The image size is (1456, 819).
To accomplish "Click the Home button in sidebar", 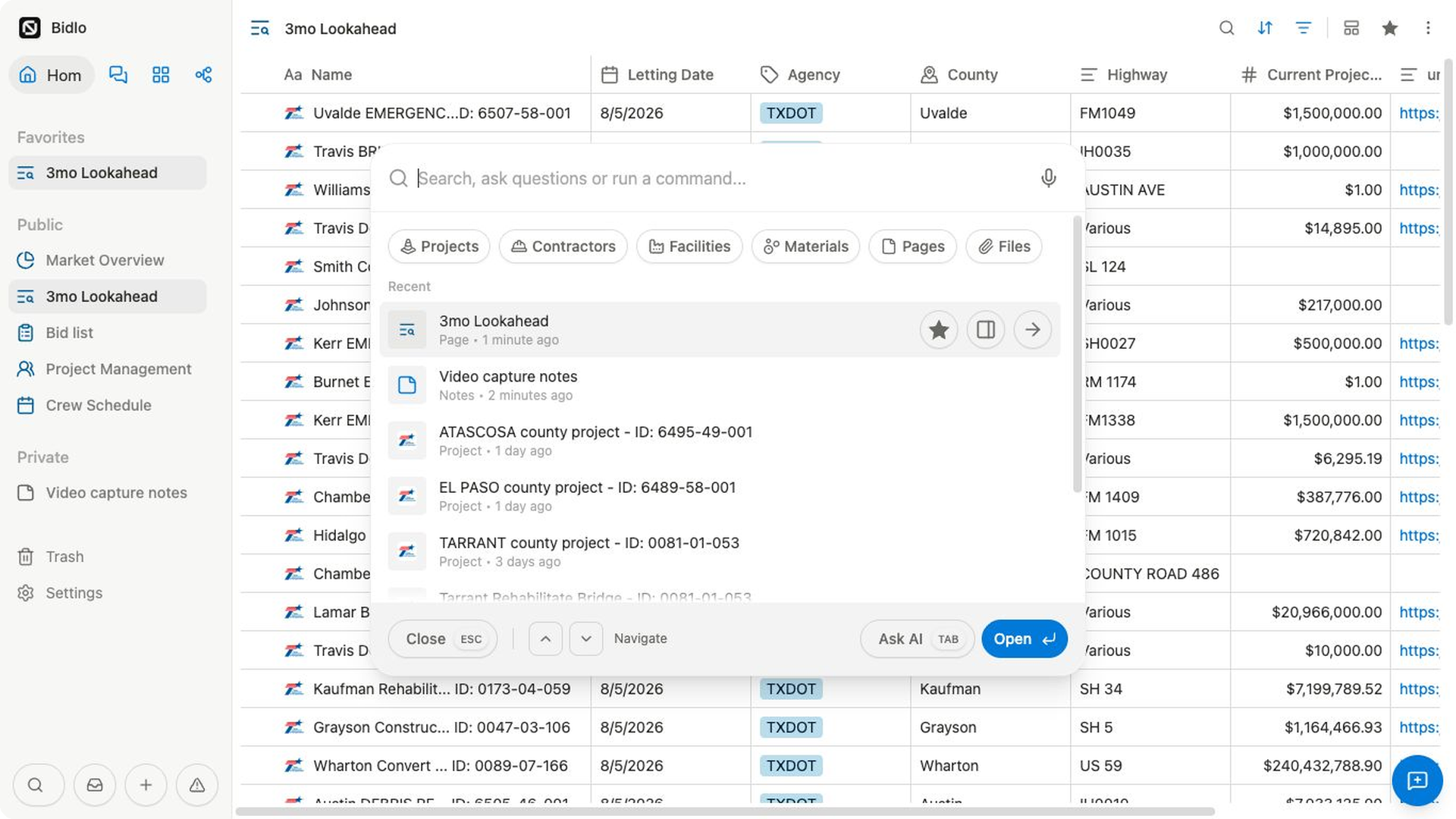I will (x=51, y=74).
